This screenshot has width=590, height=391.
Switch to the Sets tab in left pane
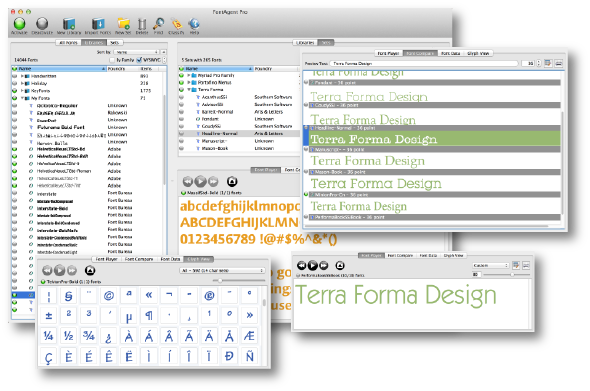pos(114,43)
